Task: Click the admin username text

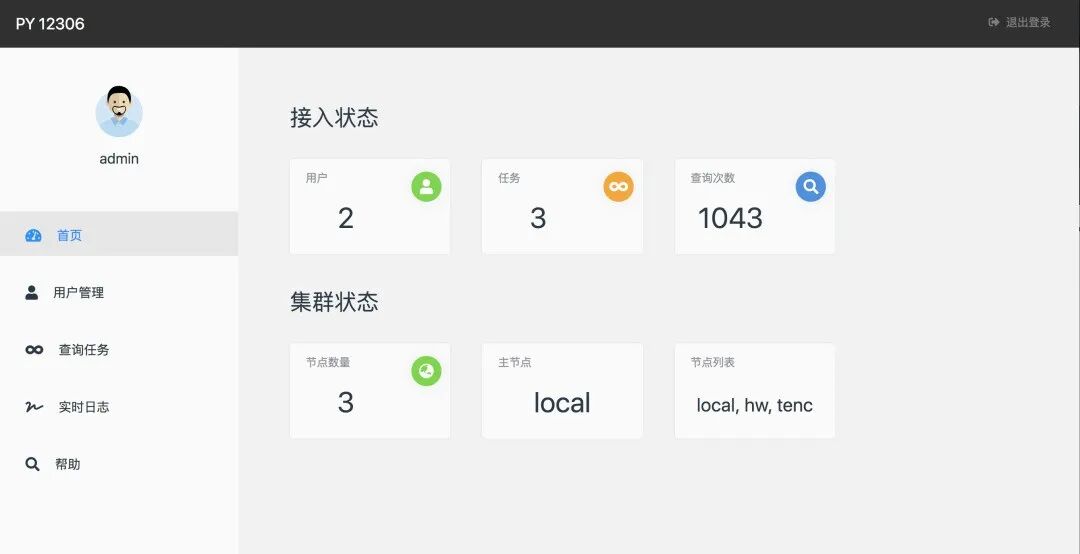Action: (x=119, y=159)
